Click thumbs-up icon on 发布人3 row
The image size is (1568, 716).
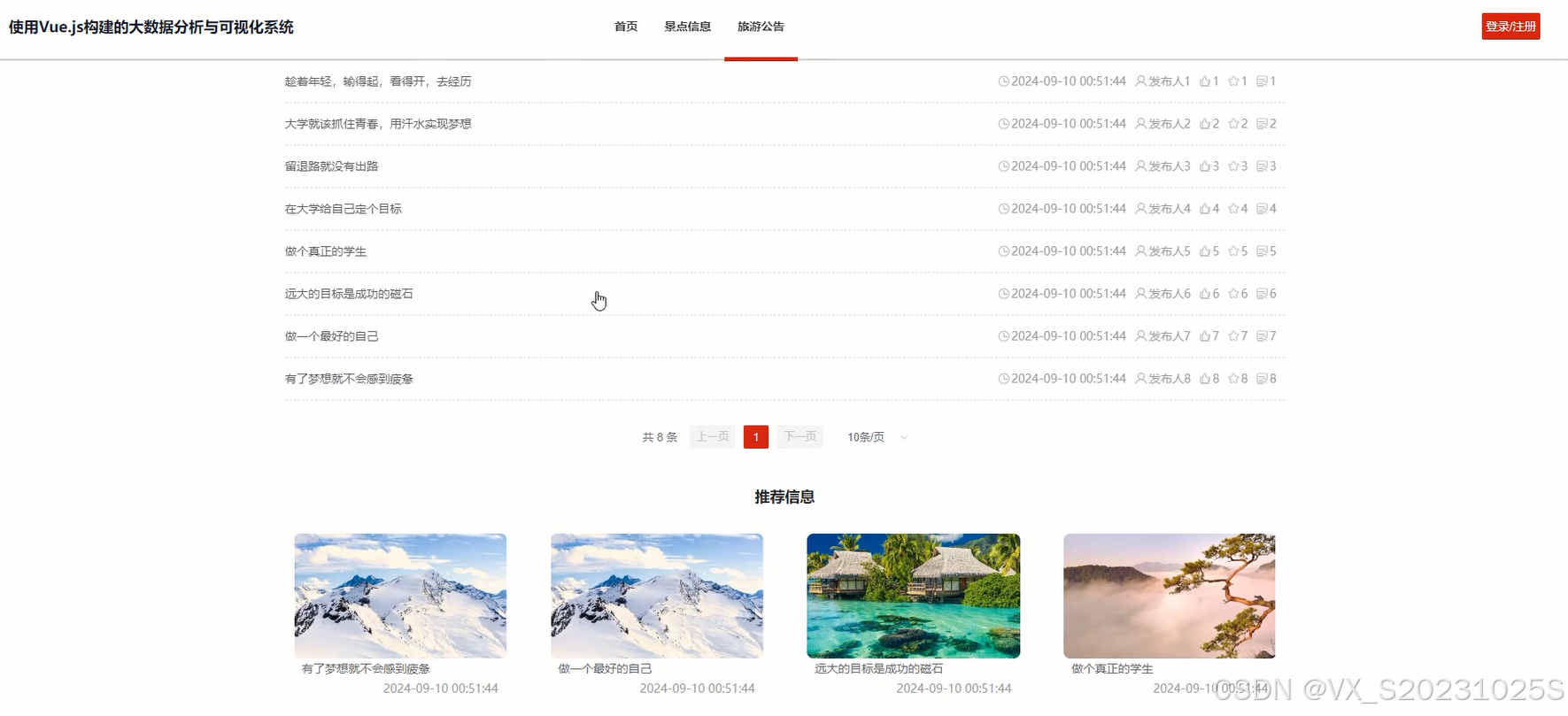click(1205, 166)
